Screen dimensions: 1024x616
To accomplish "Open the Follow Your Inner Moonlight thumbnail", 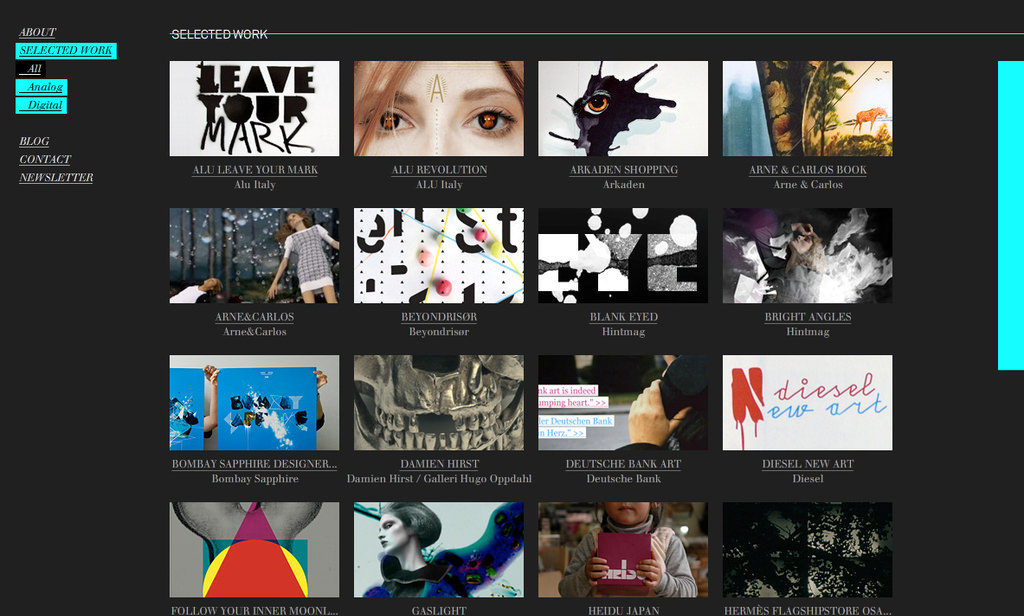I will [x=254, y=549].
